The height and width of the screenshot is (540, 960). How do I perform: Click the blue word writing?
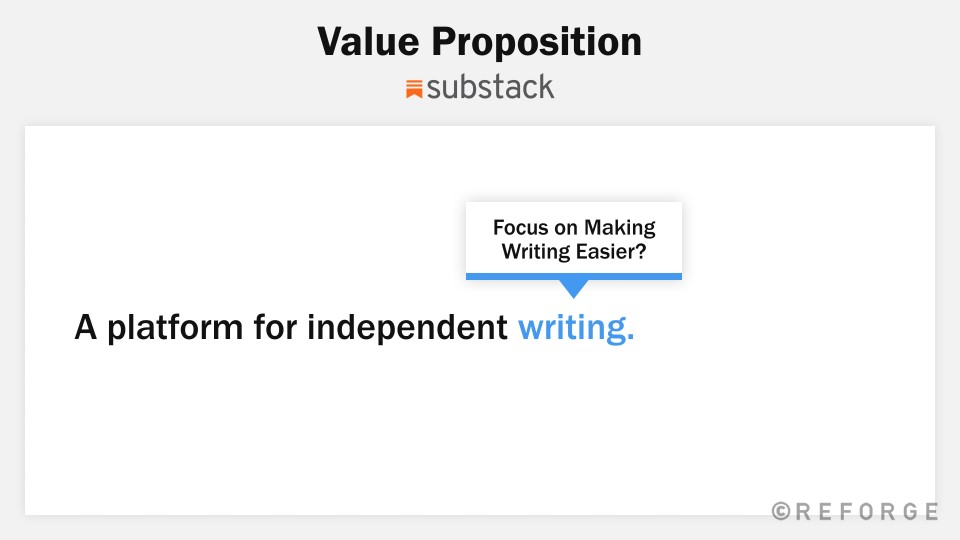coord(576,328)
